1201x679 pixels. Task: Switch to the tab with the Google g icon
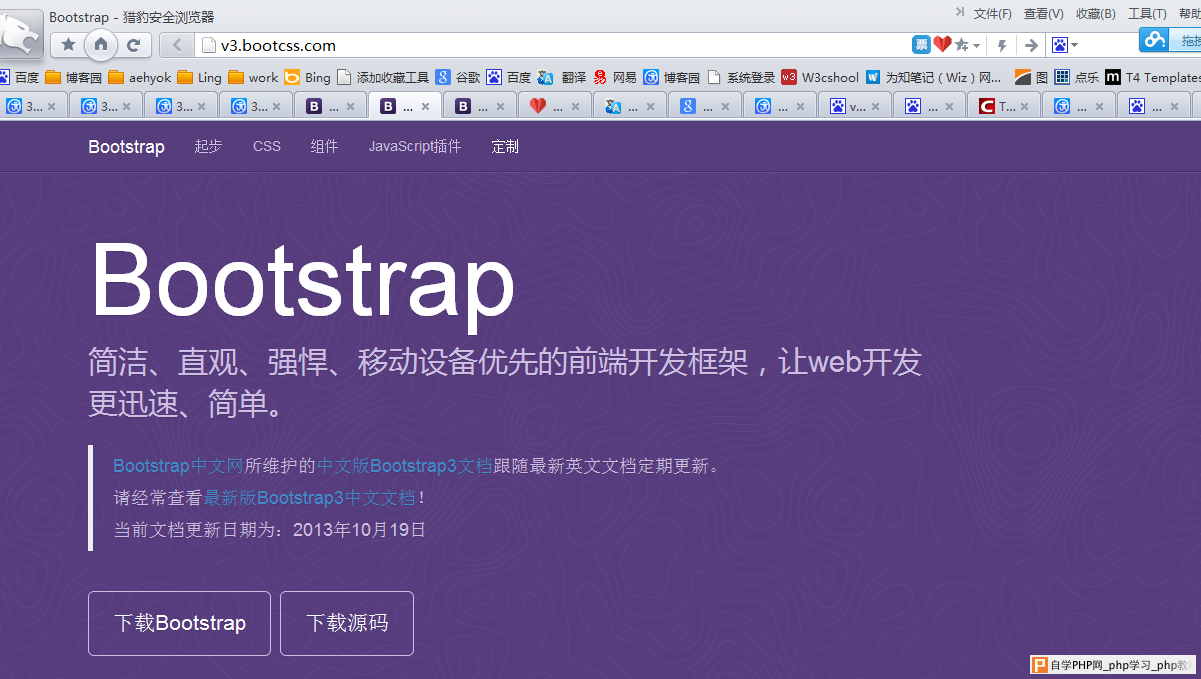click(704, 106)
